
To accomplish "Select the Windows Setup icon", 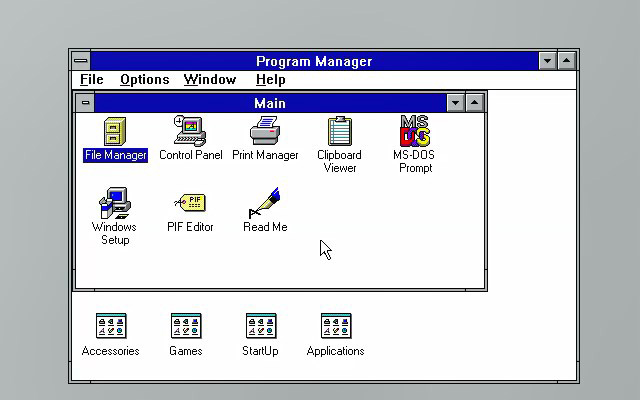I will (115, 204).
